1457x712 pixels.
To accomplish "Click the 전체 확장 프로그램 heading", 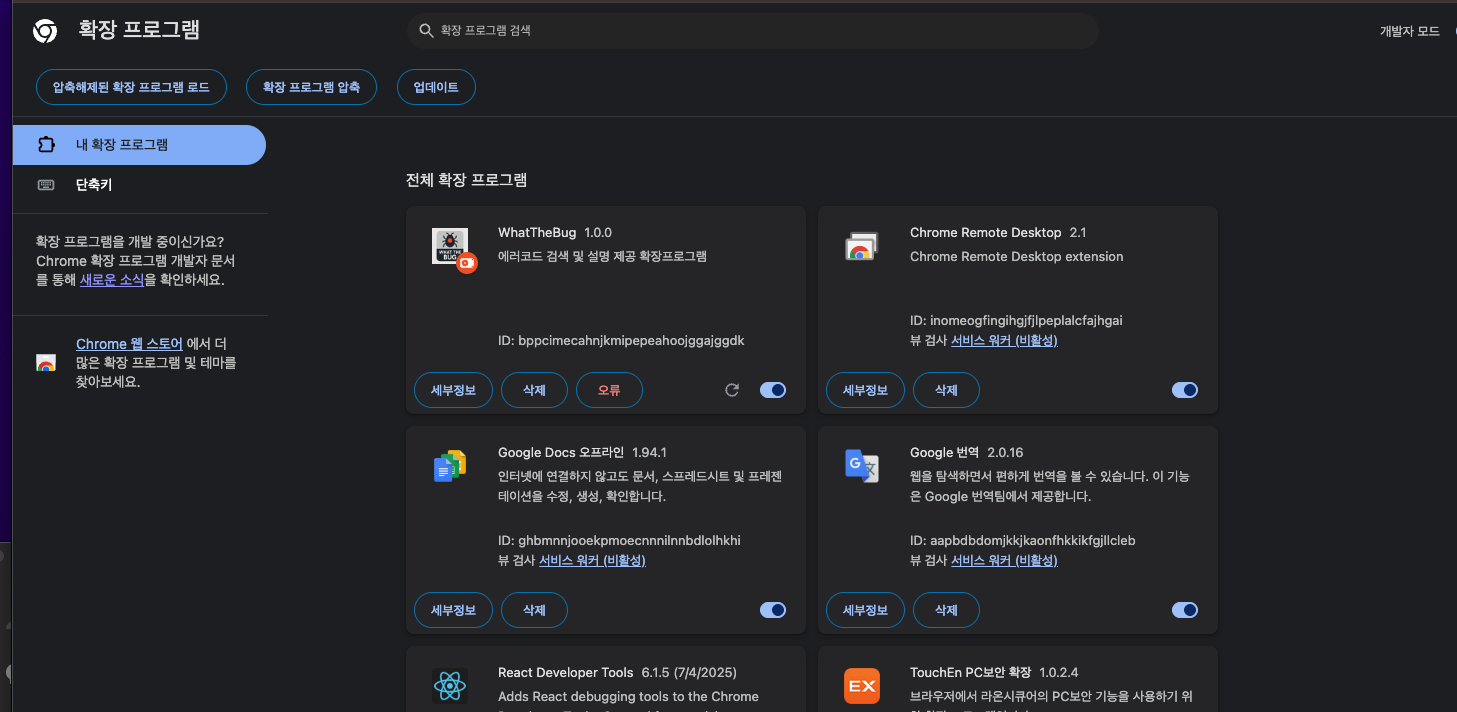I will coord(466,180).
